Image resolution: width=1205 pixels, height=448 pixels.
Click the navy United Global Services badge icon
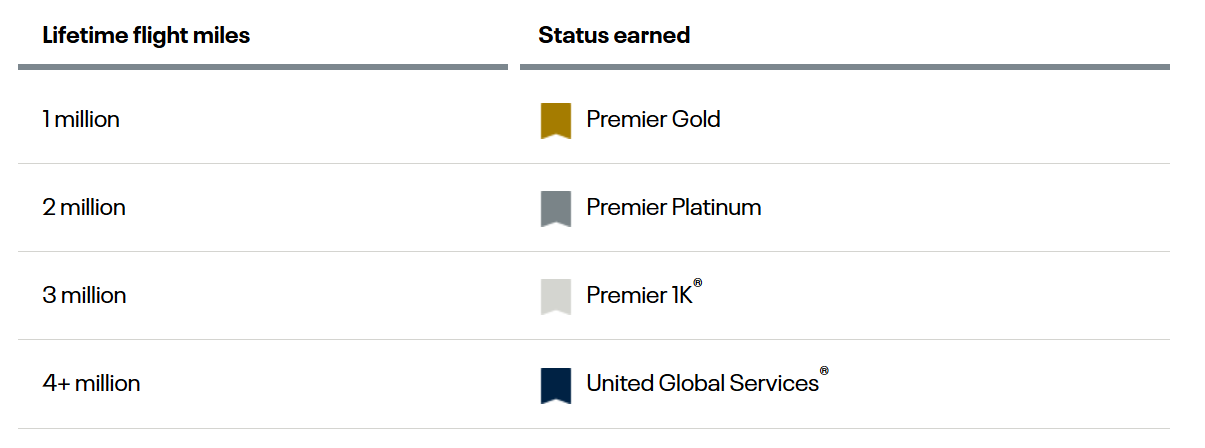click(x=556, y=384)
